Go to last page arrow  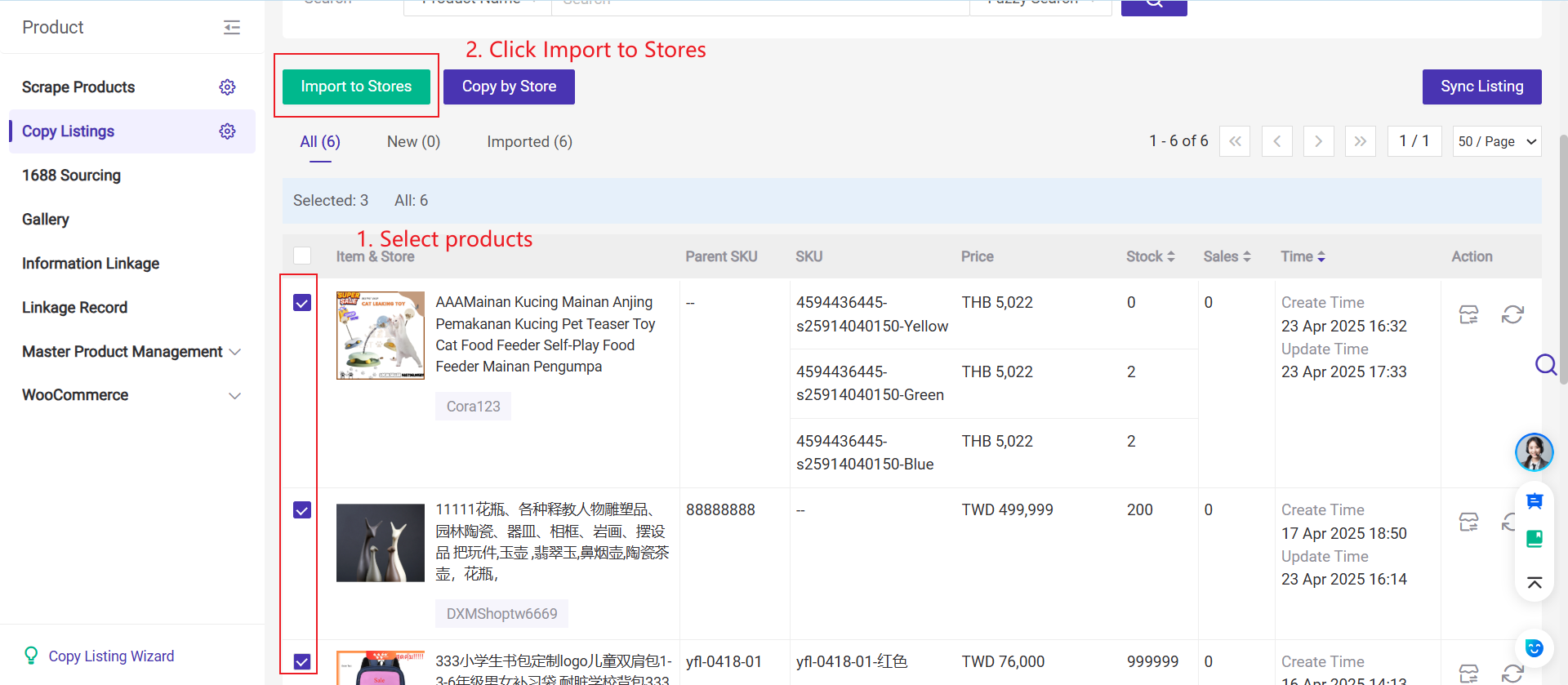(1360, 141)
